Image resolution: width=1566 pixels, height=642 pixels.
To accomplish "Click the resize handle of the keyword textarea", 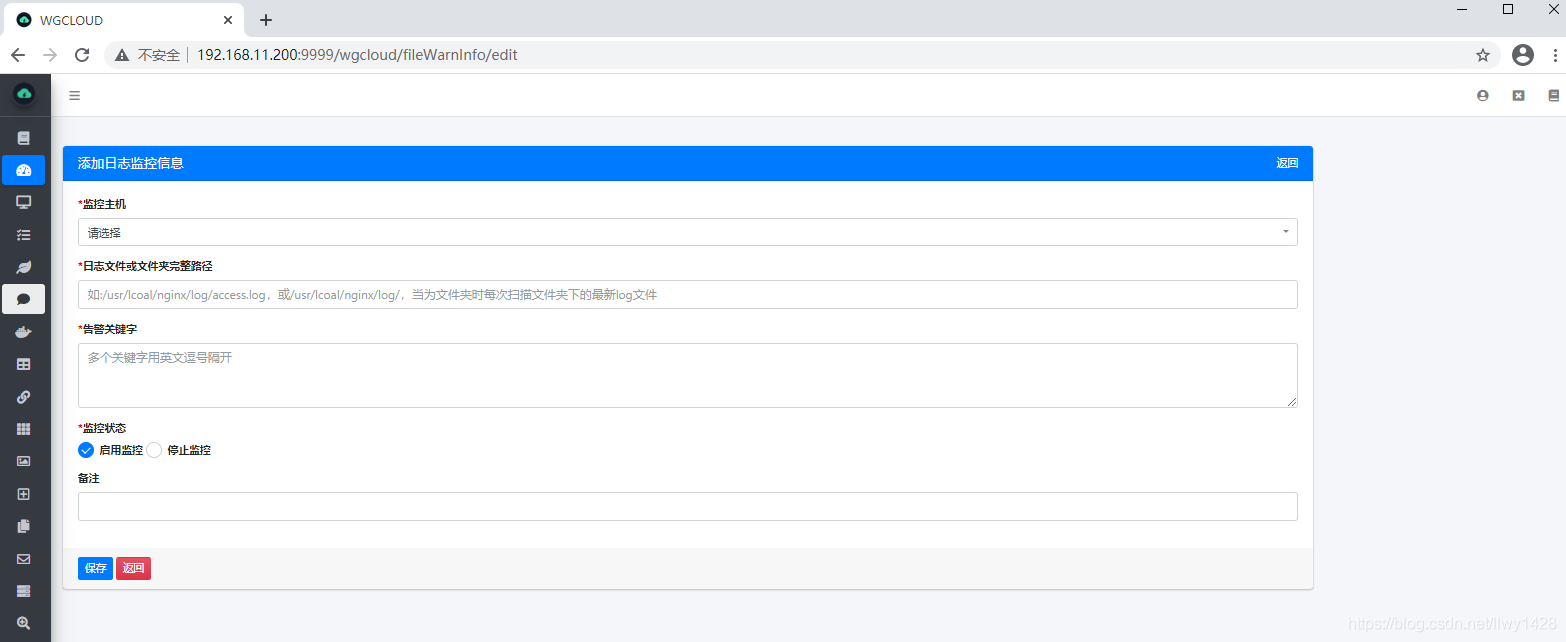I will pyautogui.click(x=1292, y=402).
